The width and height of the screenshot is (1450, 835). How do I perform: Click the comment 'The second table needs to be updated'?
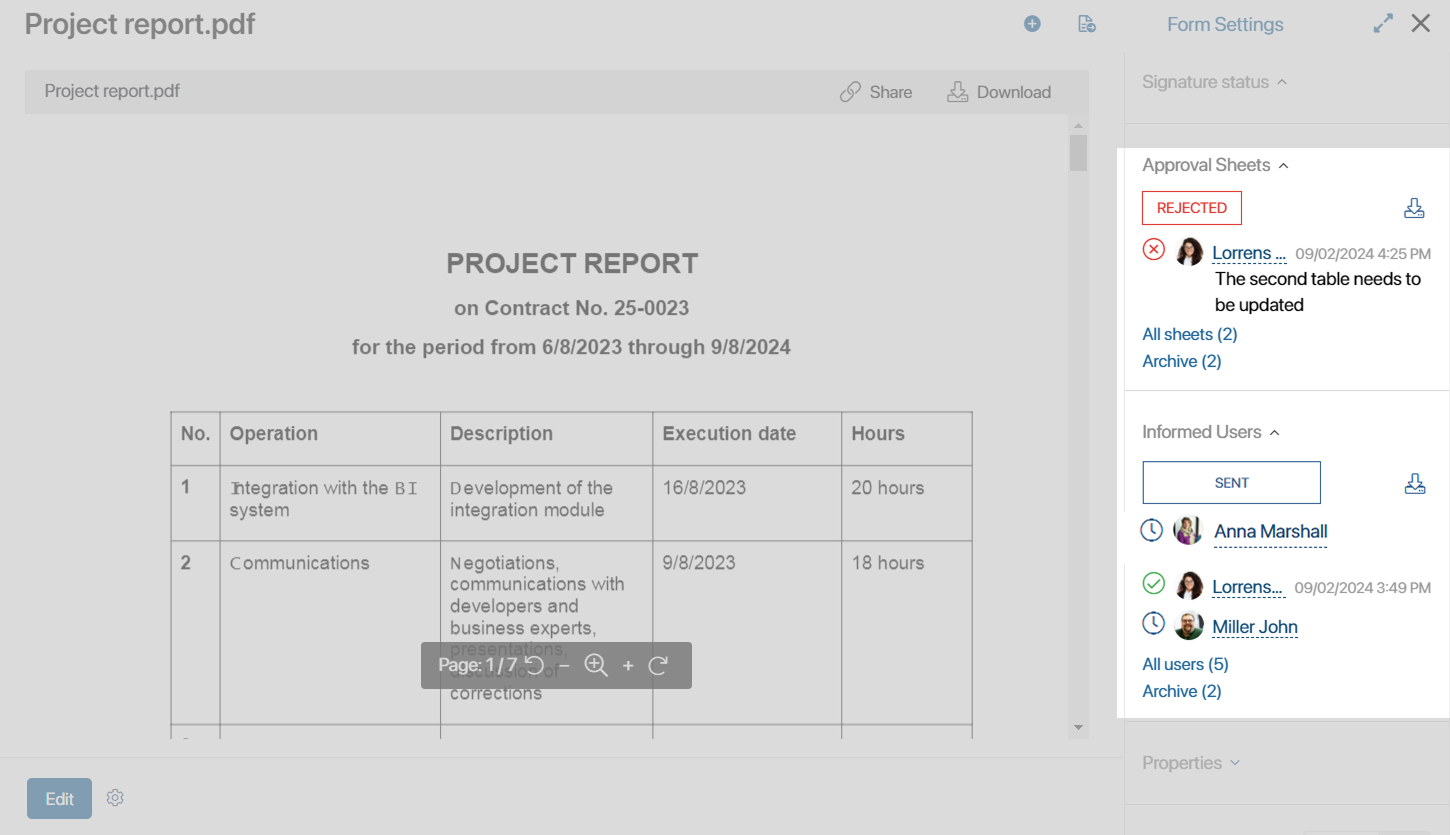pyautogui.click(x=1318, y=292)
